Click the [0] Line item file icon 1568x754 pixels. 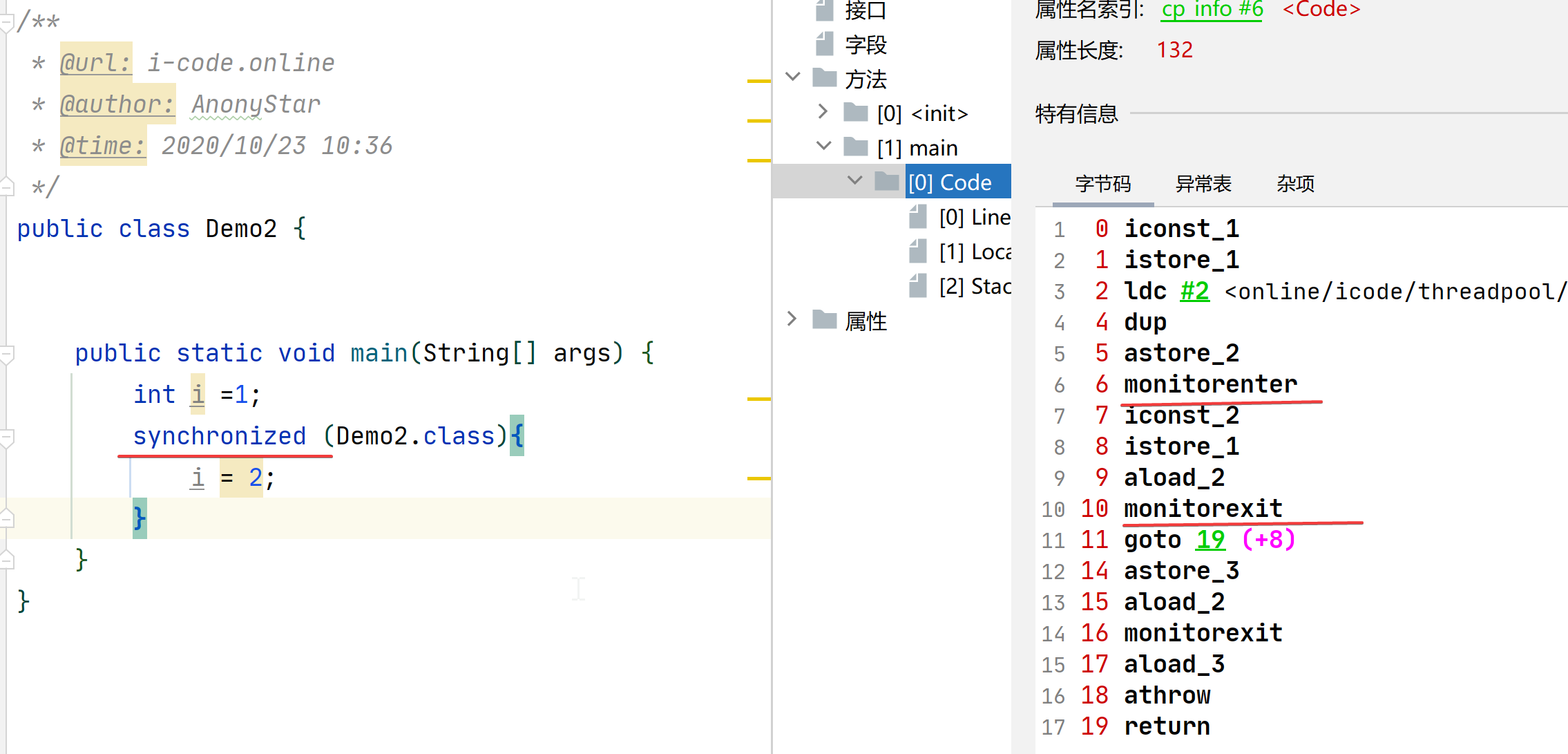[x=917, y=217]
